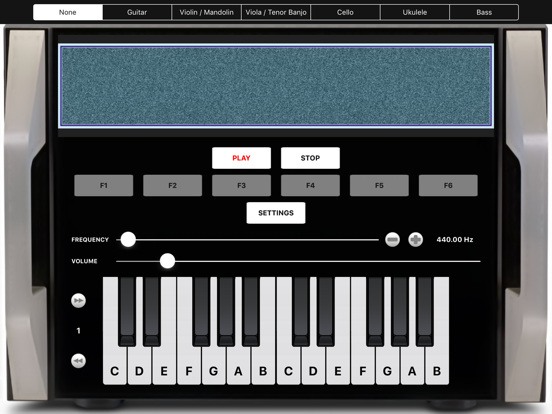Click the volume slider knob
The image size is (552, 414).
tap(167, 261)
